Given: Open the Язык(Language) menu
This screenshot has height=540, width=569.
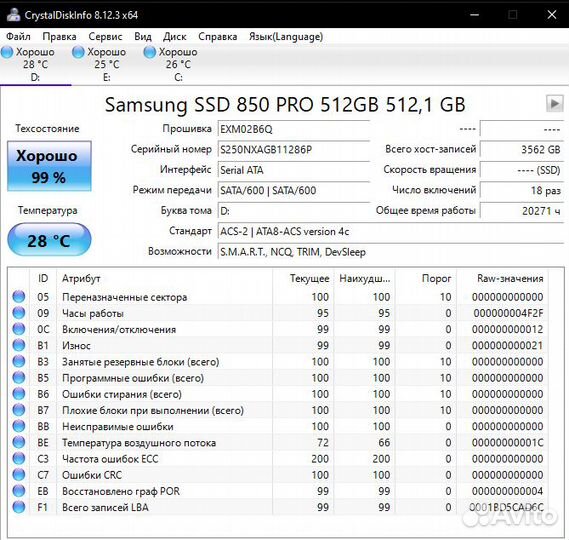Looking at the screenshot, I should coord(286,37).
